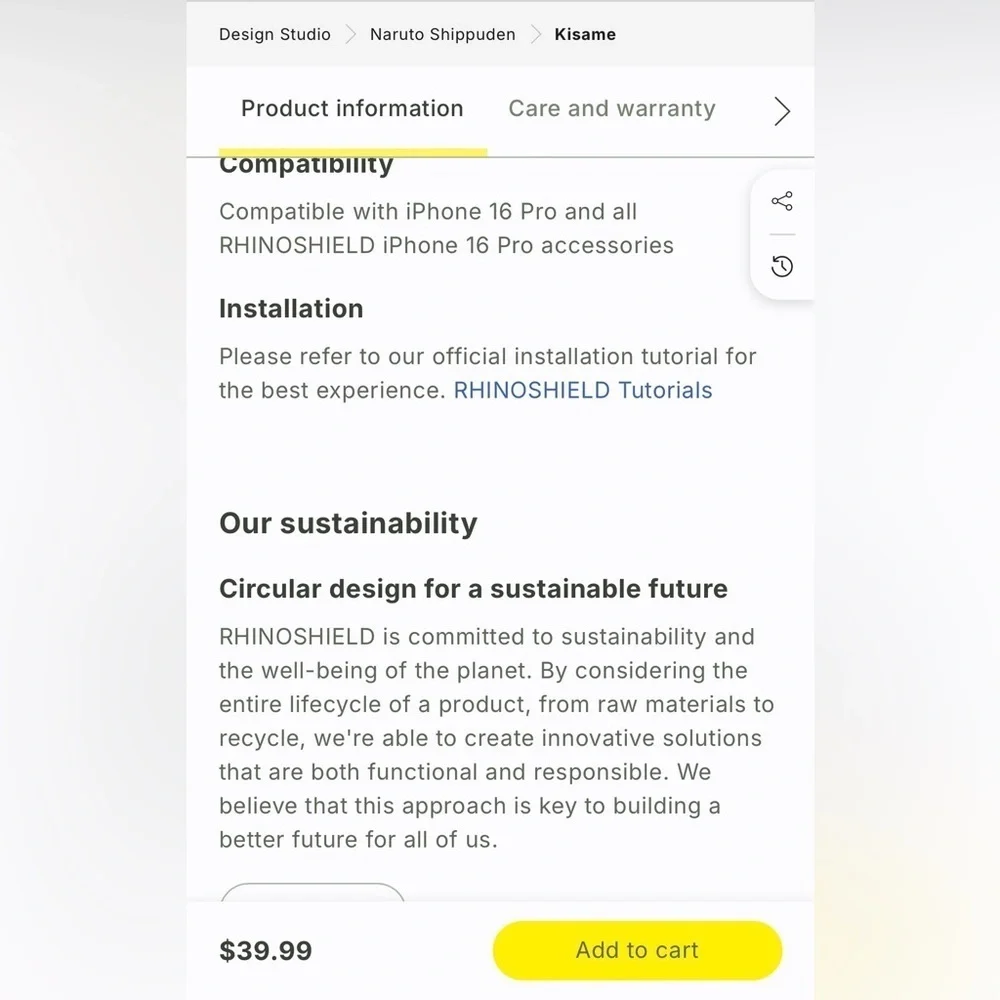This screenshot has height=1000, width=1000.
Task: Select the Kisame breadcrumb item
Action: [585, 34]
